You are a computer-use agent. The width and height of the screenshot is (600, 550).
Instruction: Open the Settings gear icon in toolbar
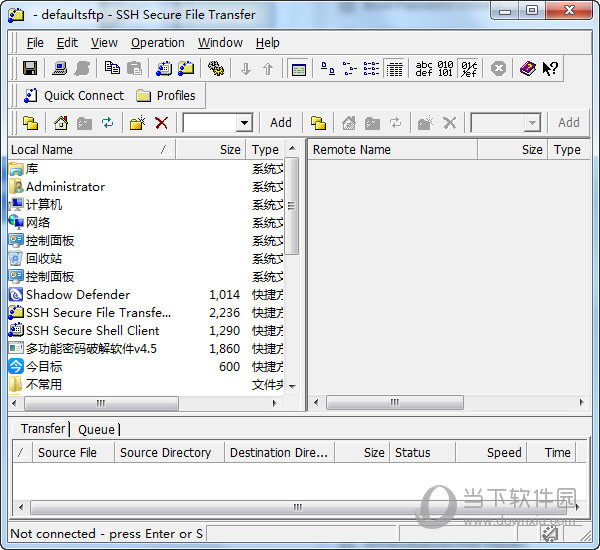click(215, 69)
